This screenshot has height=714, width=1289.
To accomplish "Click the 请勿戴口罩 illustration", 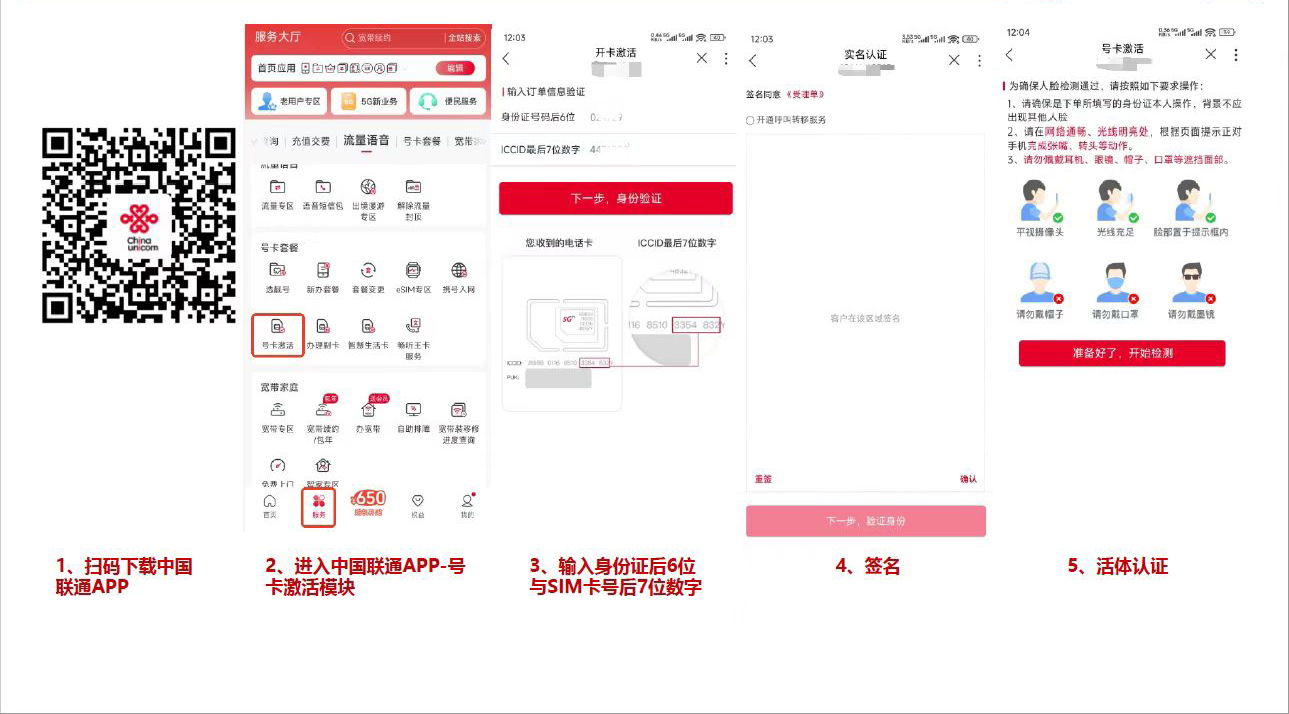I will click(x=1115, y=283).
